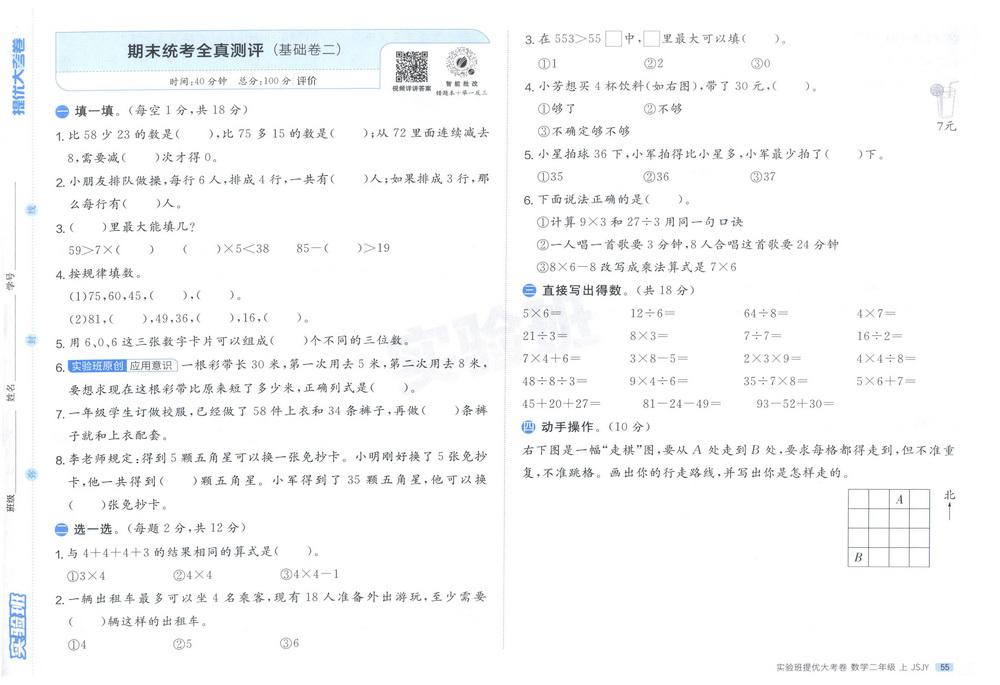The height and width of the screenshot is (685, 1000).
Task: Click grid cell marked A
Action: 899,499
